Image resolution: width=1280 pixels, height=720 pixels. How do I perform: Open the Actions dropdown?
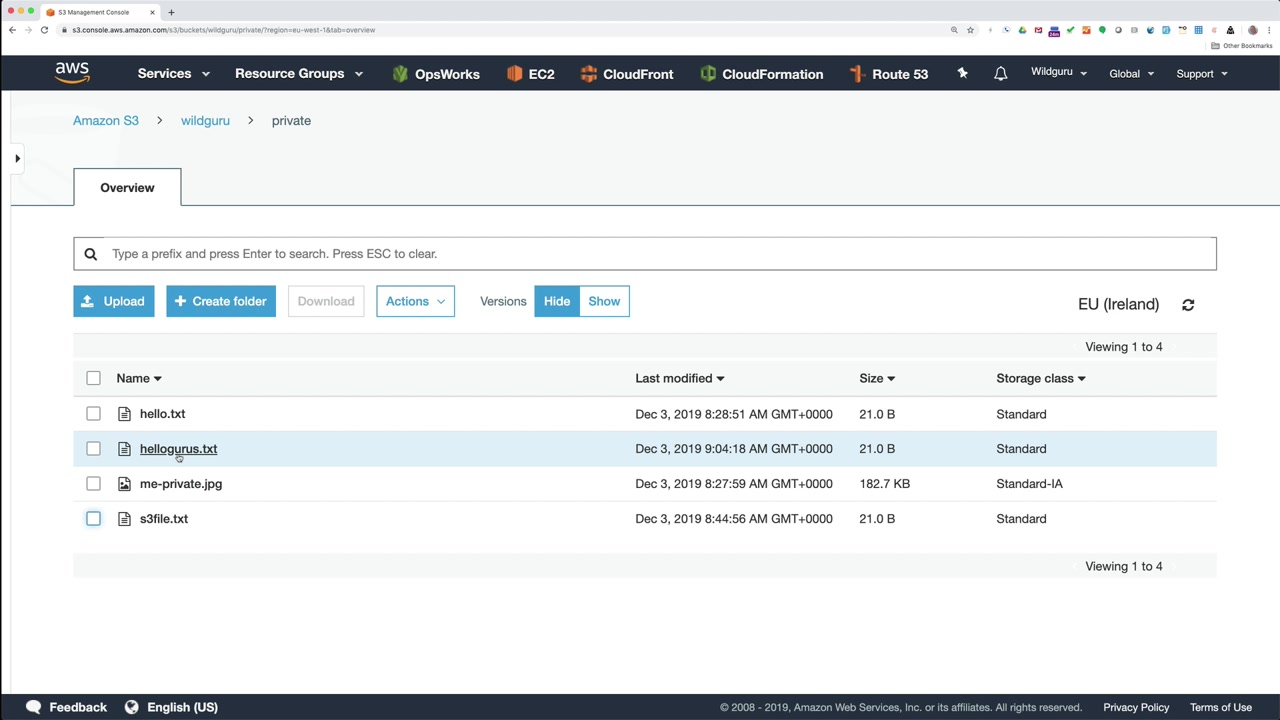(415, 301)
